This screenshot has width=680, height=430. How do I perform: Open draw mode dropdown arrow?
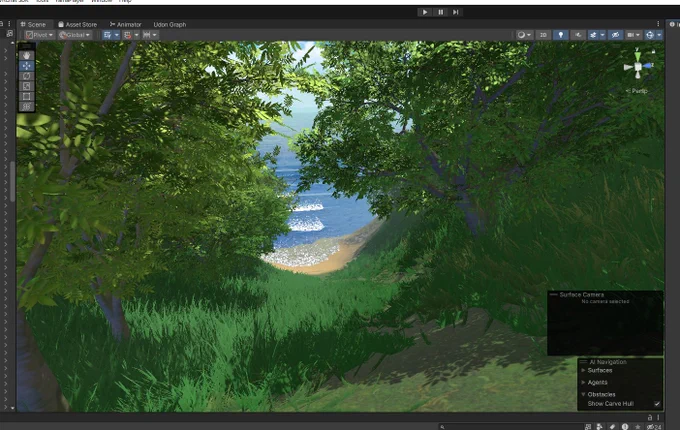click(529, 35)
